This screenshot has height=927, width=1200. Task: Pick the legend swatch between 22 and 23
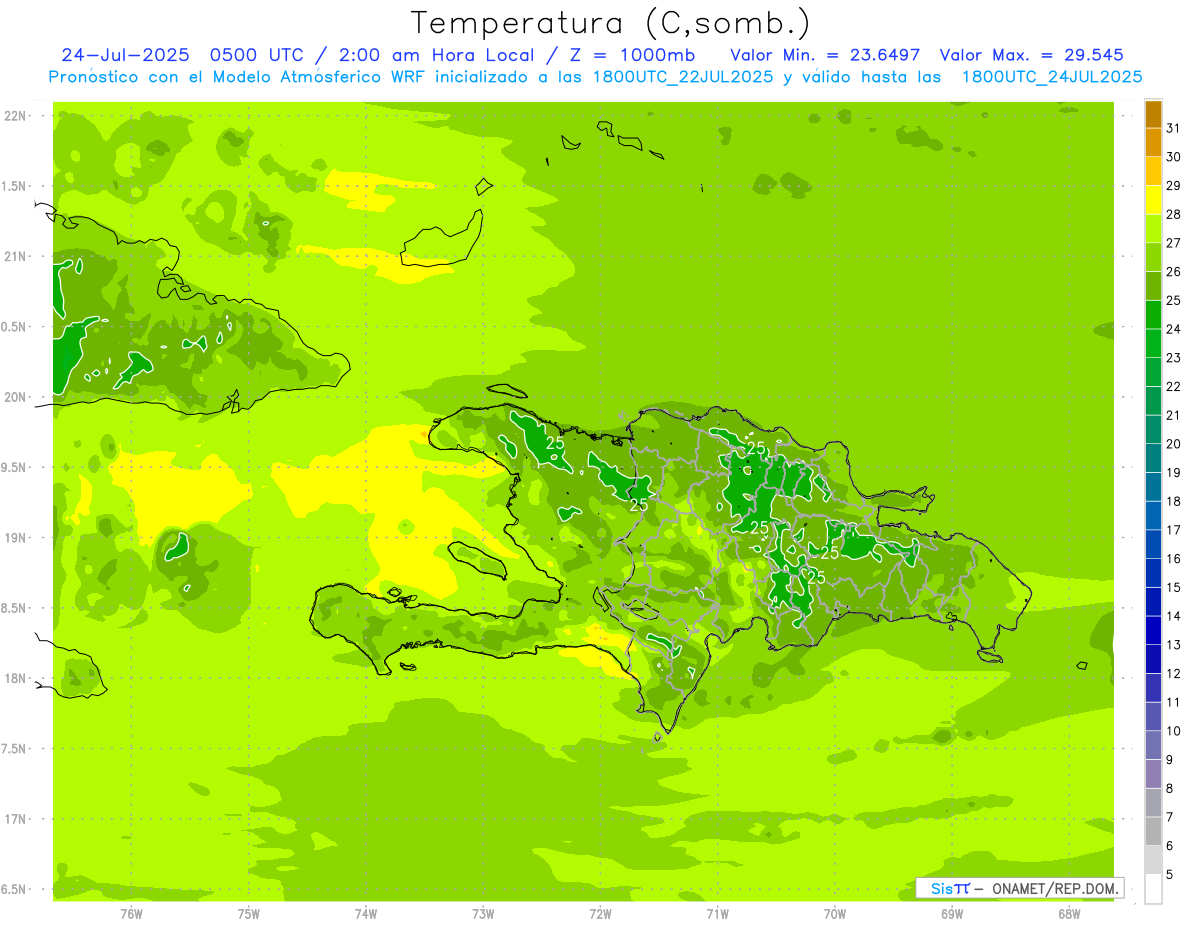pyautogui.click(x=1153, y=372)
